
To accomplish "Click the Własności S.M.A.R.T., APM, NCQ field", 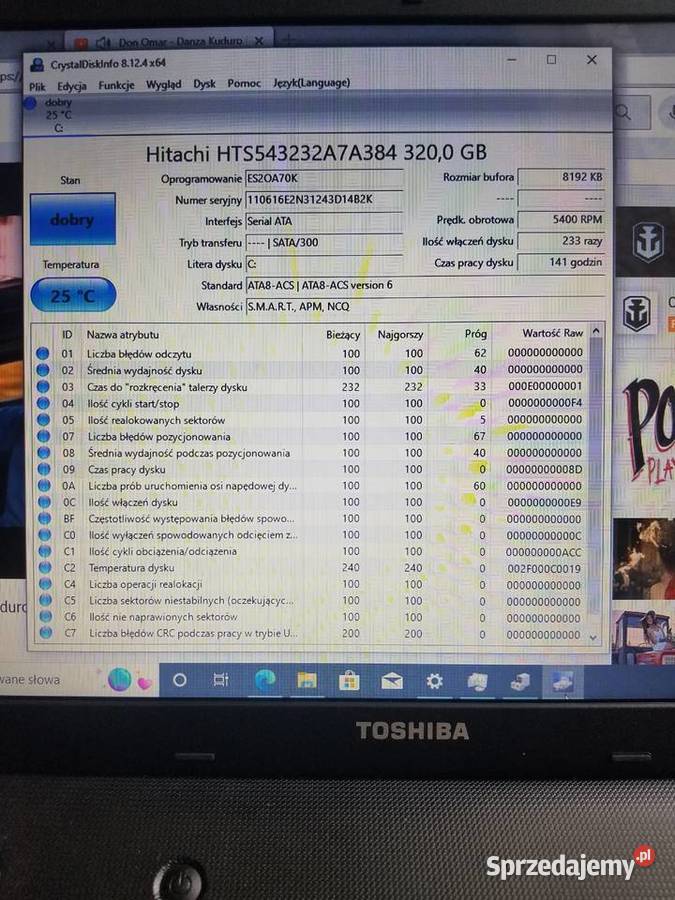I will tap(425, 306).
